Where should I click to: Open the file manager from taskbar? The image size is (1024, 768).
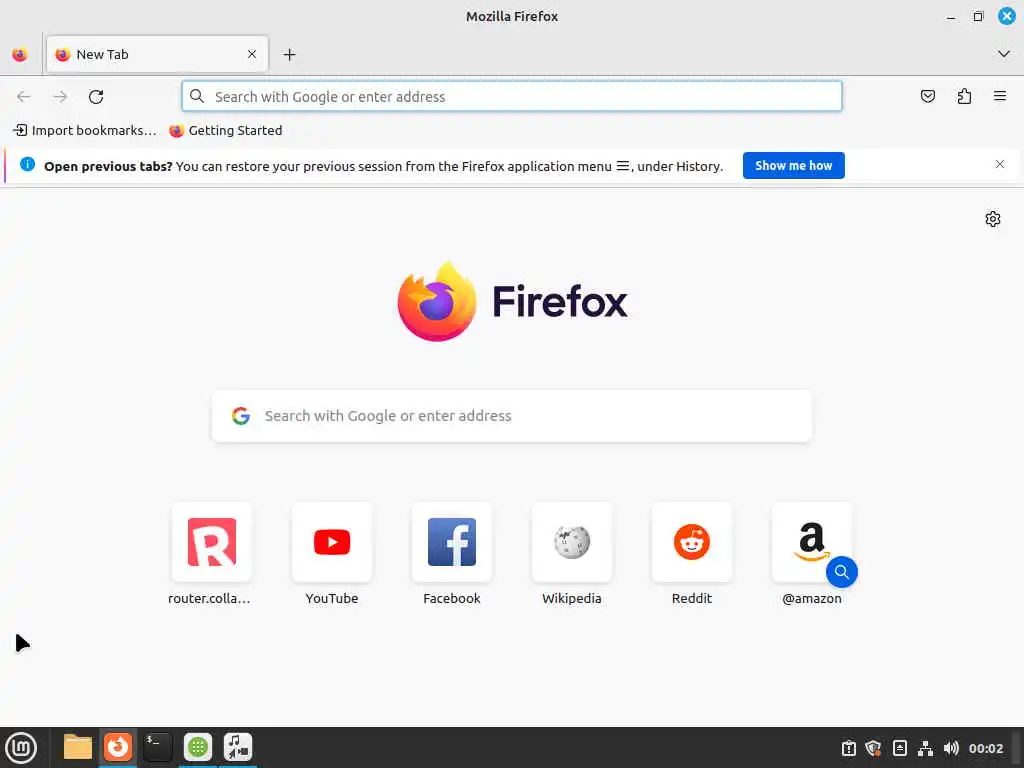[x=78, y=747]
